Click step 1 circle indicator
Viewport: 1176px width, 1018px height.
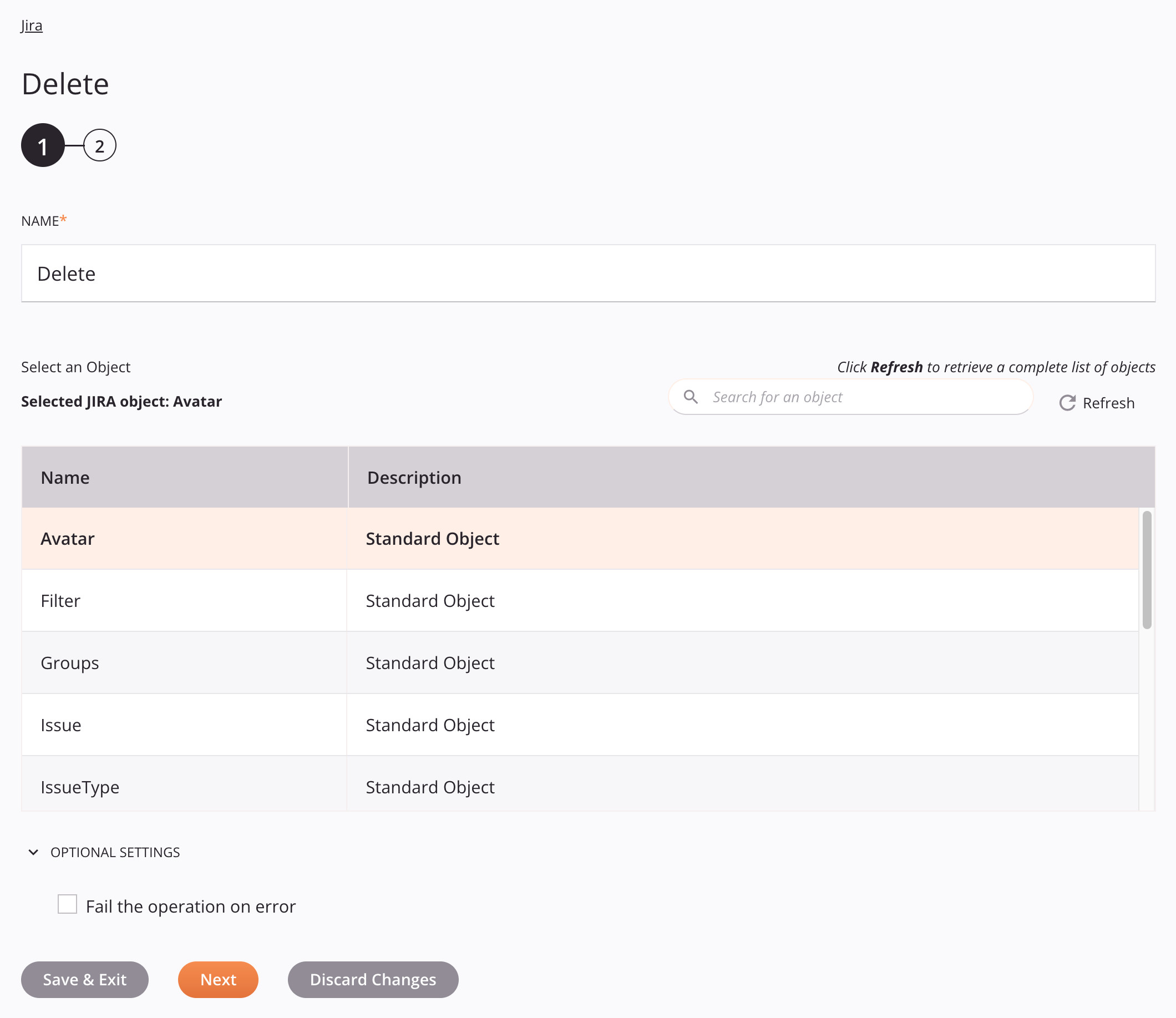click(x=44, y=145)
